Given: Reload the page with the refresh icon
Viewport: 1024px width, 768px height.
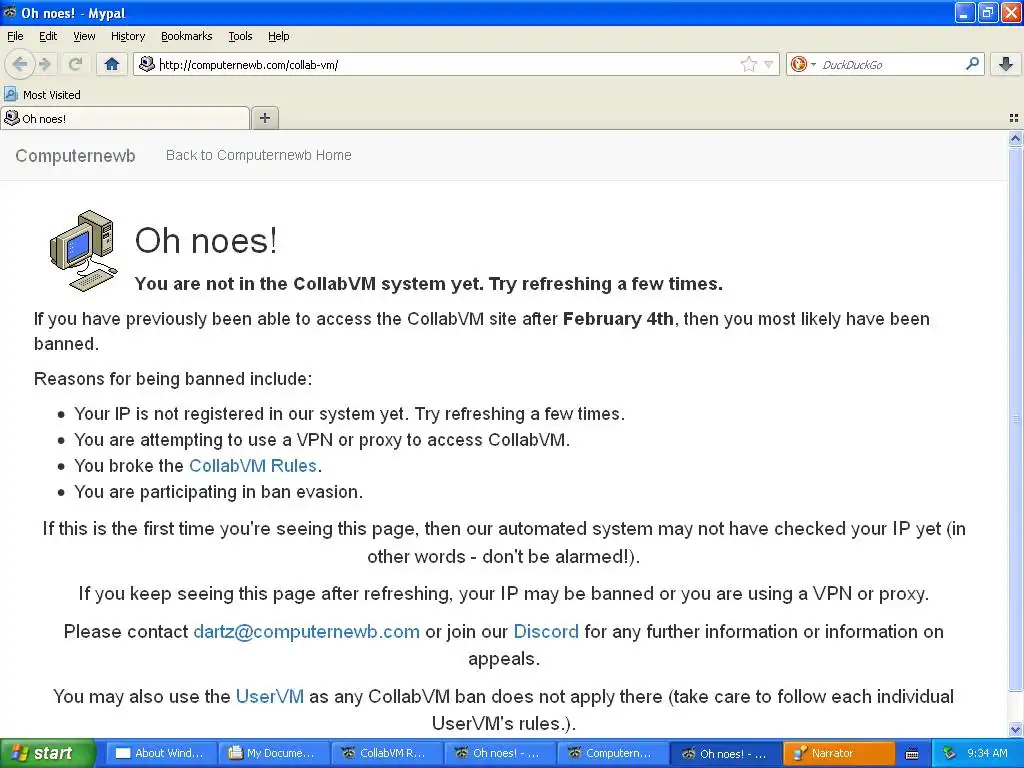Looking at the screenshot, I should tap(75, 64).
